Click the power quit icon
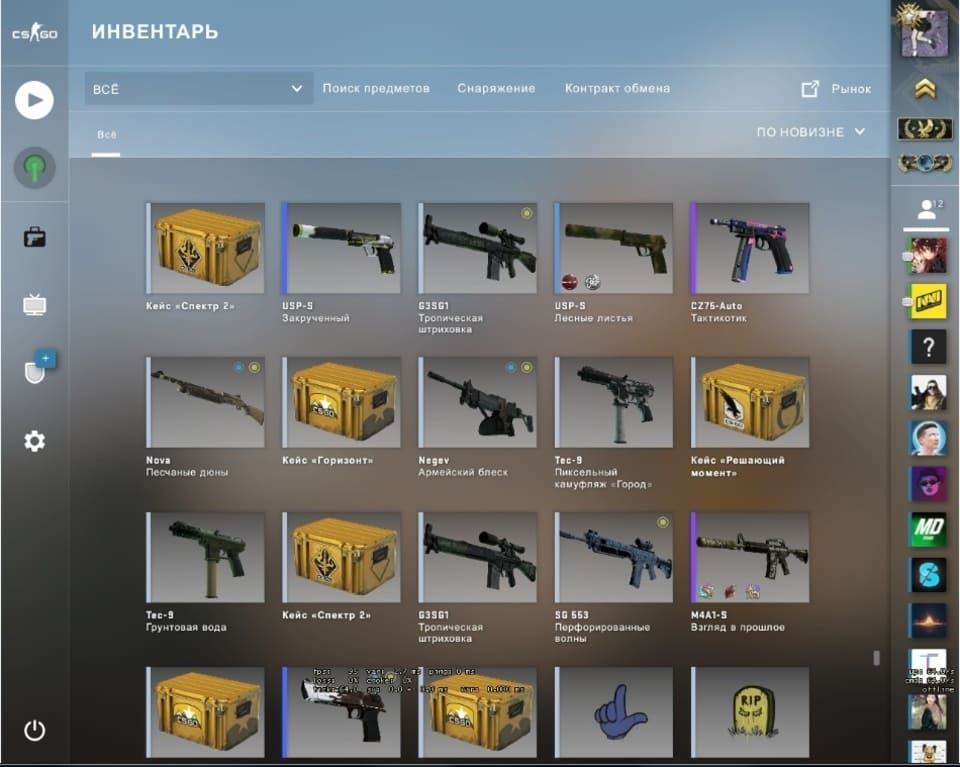 point(34,730)
